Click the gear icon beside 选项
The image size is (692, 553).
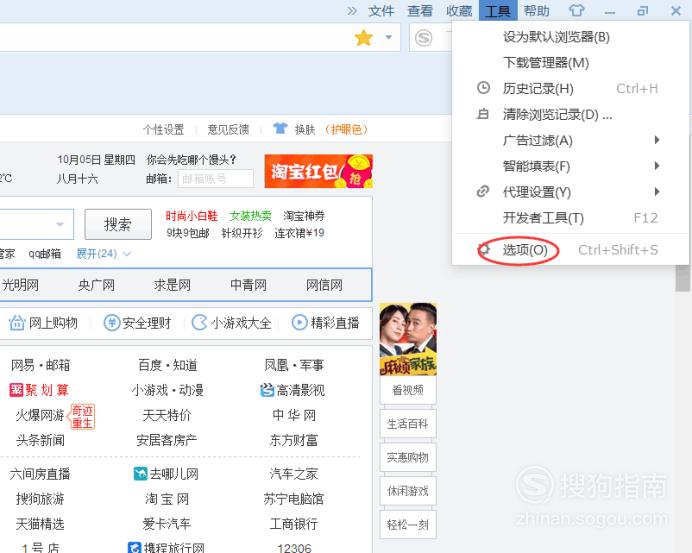tap(484, 250)
